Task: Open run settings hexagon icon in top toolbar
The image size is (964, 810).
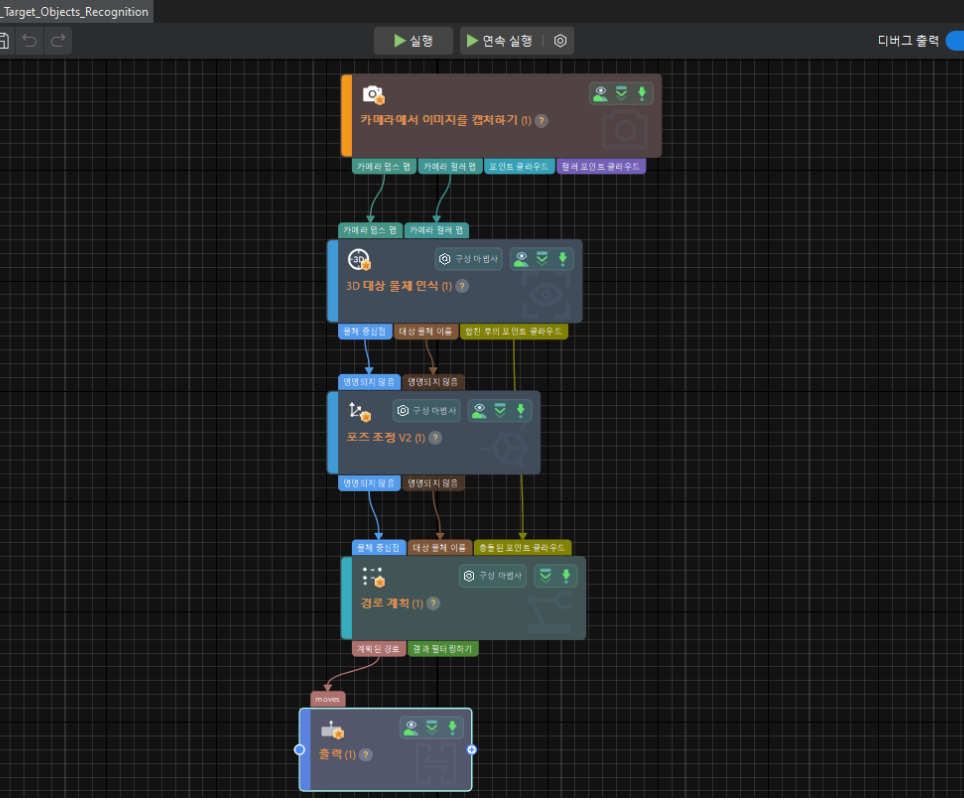Action: click(x=560, y=41)
